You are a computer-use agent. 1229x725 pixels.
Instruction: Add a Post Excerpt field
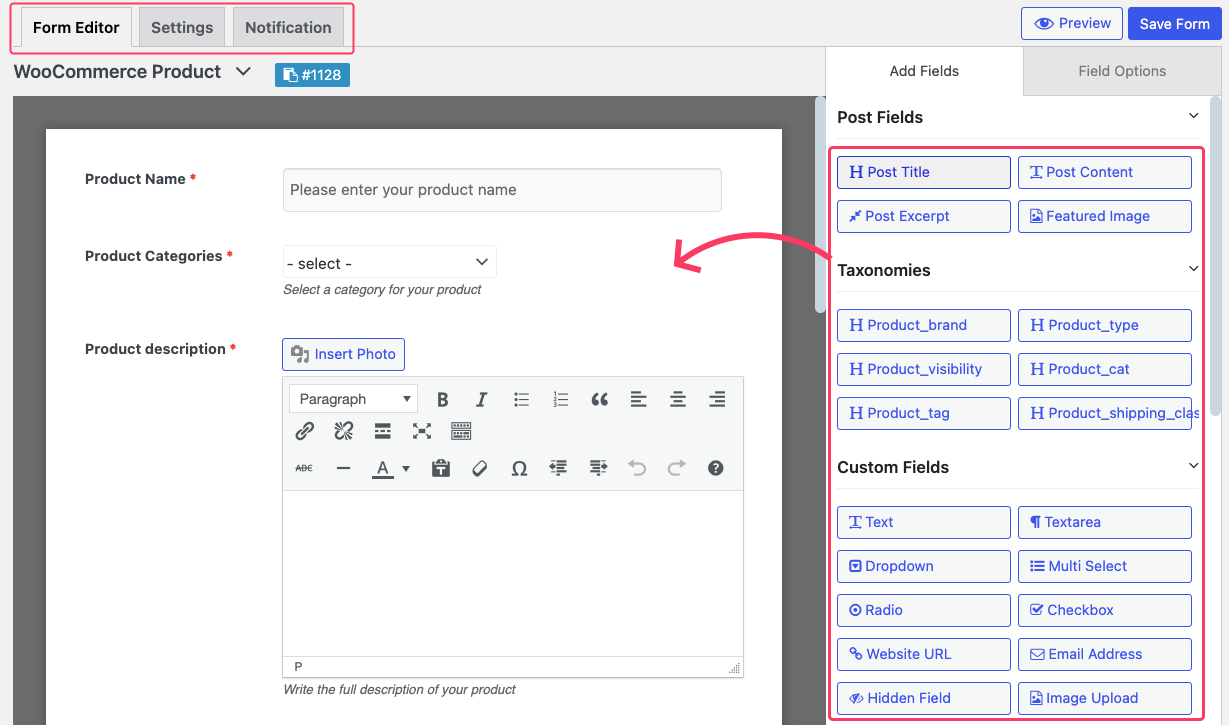pyautogui.click(x=924, y=216)
